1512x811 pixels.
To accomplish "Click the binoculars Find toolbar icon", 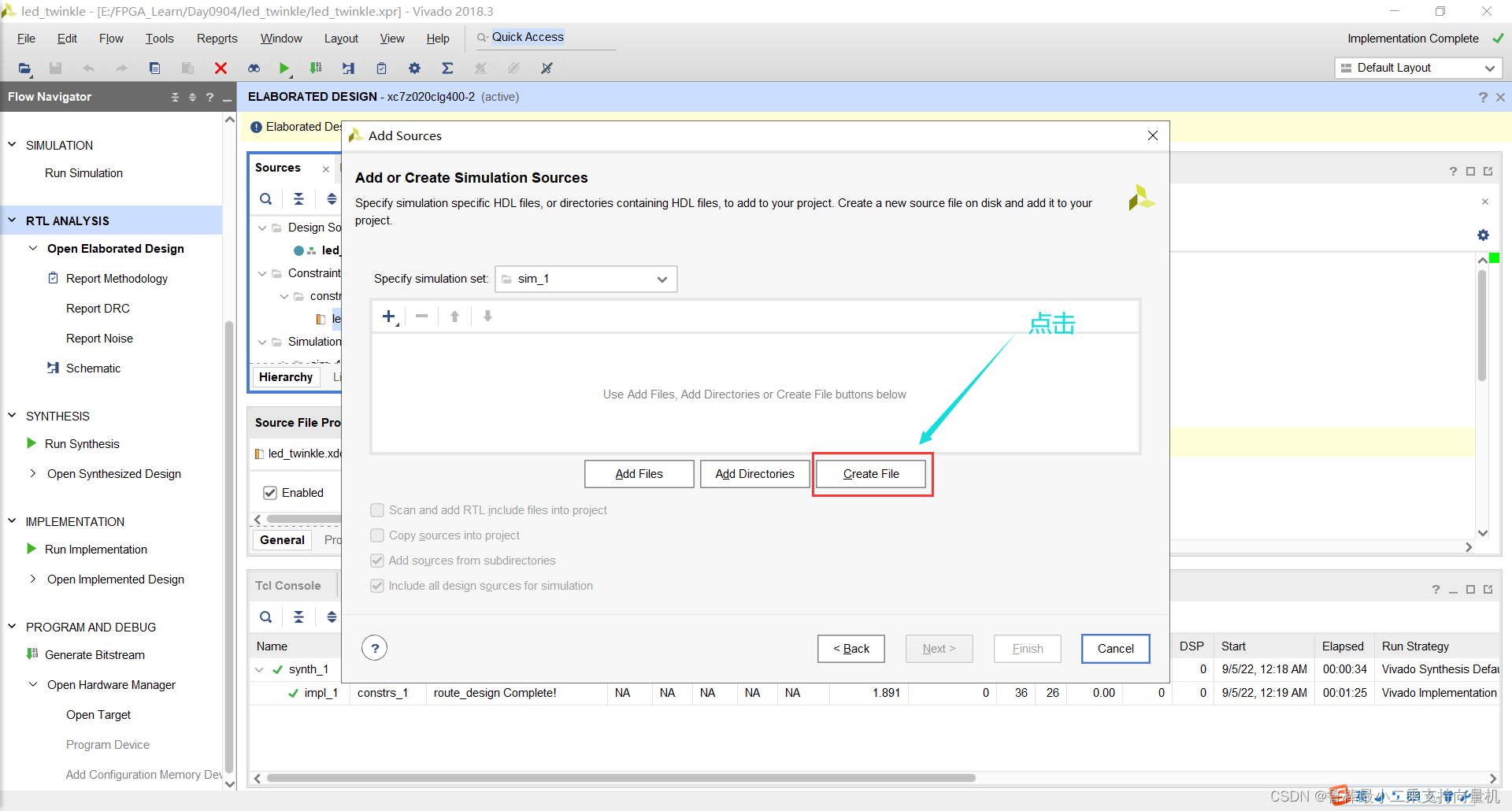I will [x=254, y=69].
